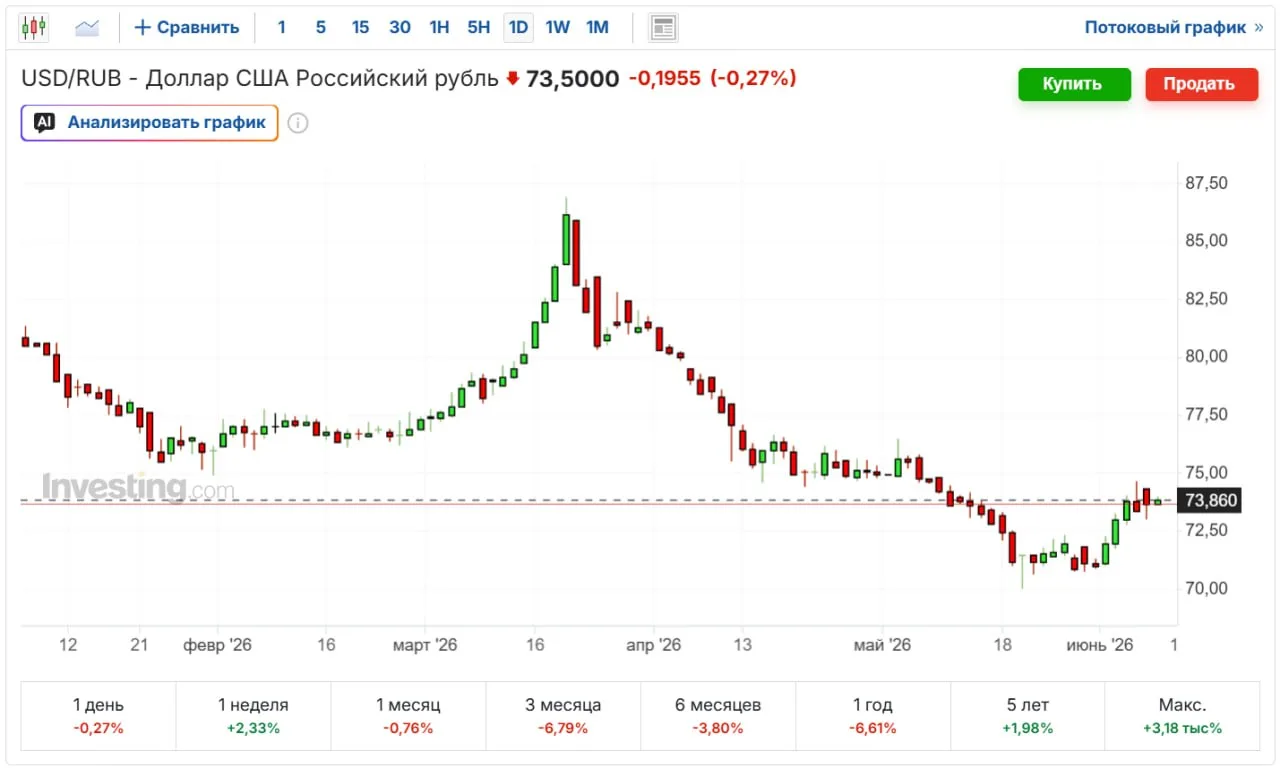
Task: Click the green Купить button
Action: 1074,84
